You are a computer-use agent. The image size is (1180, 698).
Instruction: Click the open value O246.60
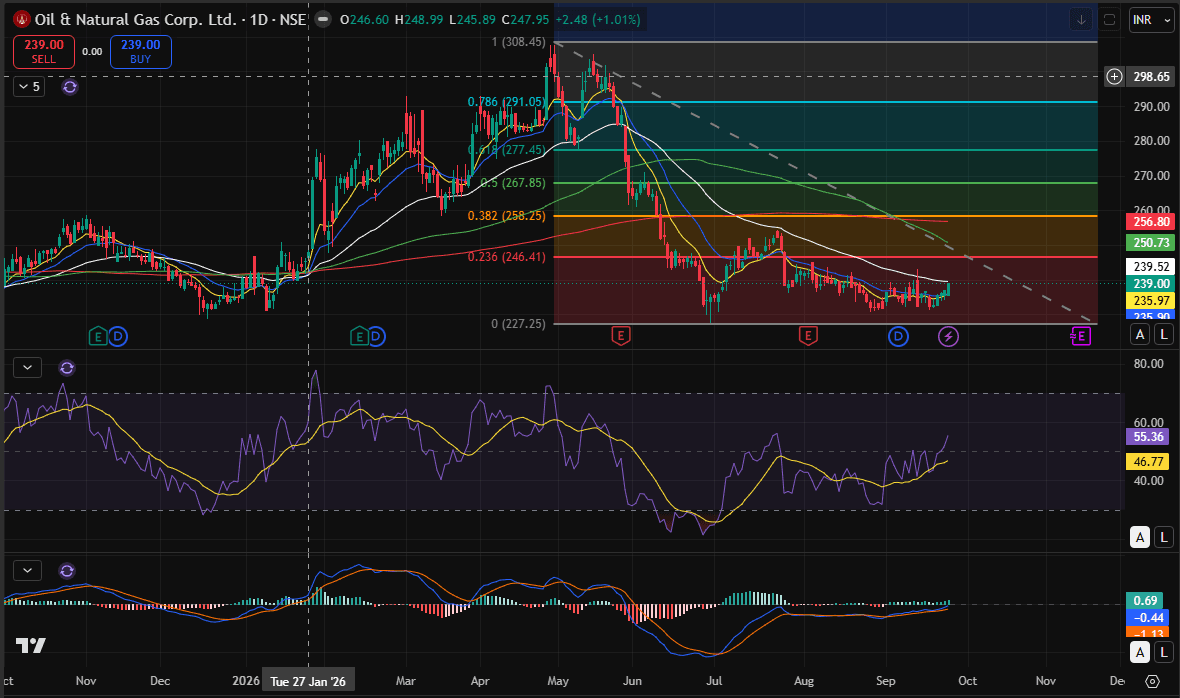pos(364,20)
